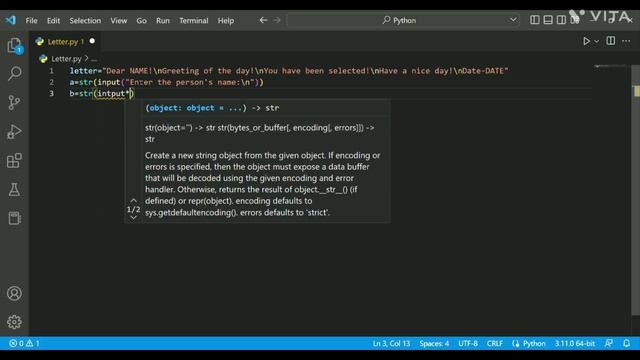Image resolution: width=640 pixels, height=360 pixels.
Task: Navigate forward with the right arrow
Action: [x=277, y=20]
